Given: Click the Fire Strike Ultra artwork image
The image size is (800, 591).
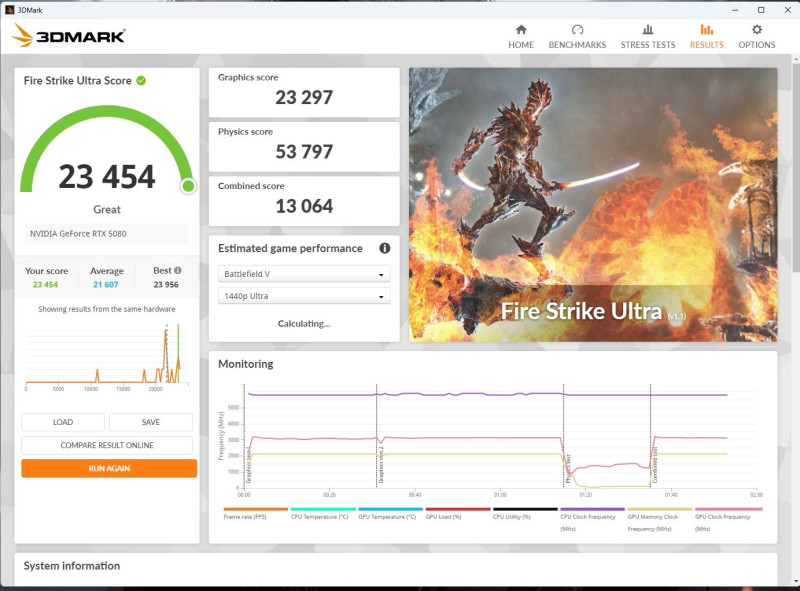Looking at the screenshot, I should click(593, 205).
